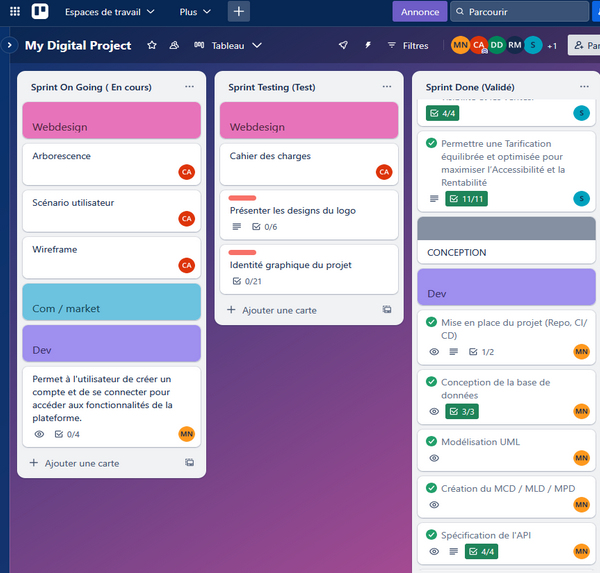Open the RM member avatar in header
The width and height of the screenshot is (600, 573).
(x=515, y=45)
